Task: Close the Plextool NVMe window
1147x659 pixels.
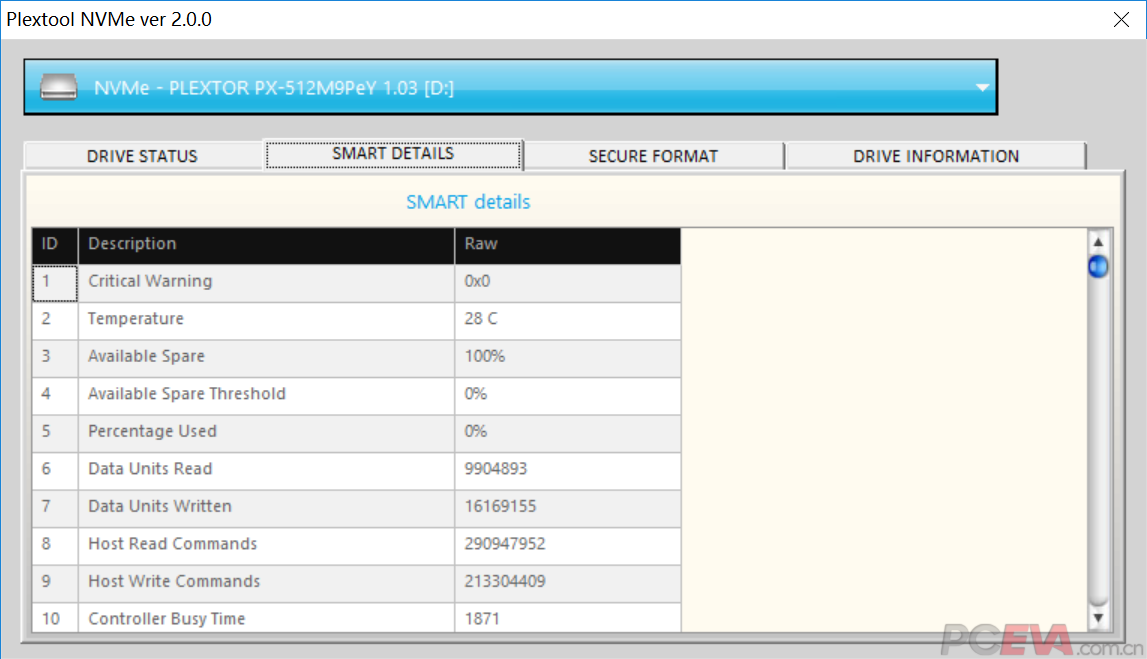Action: [1121, 20]
